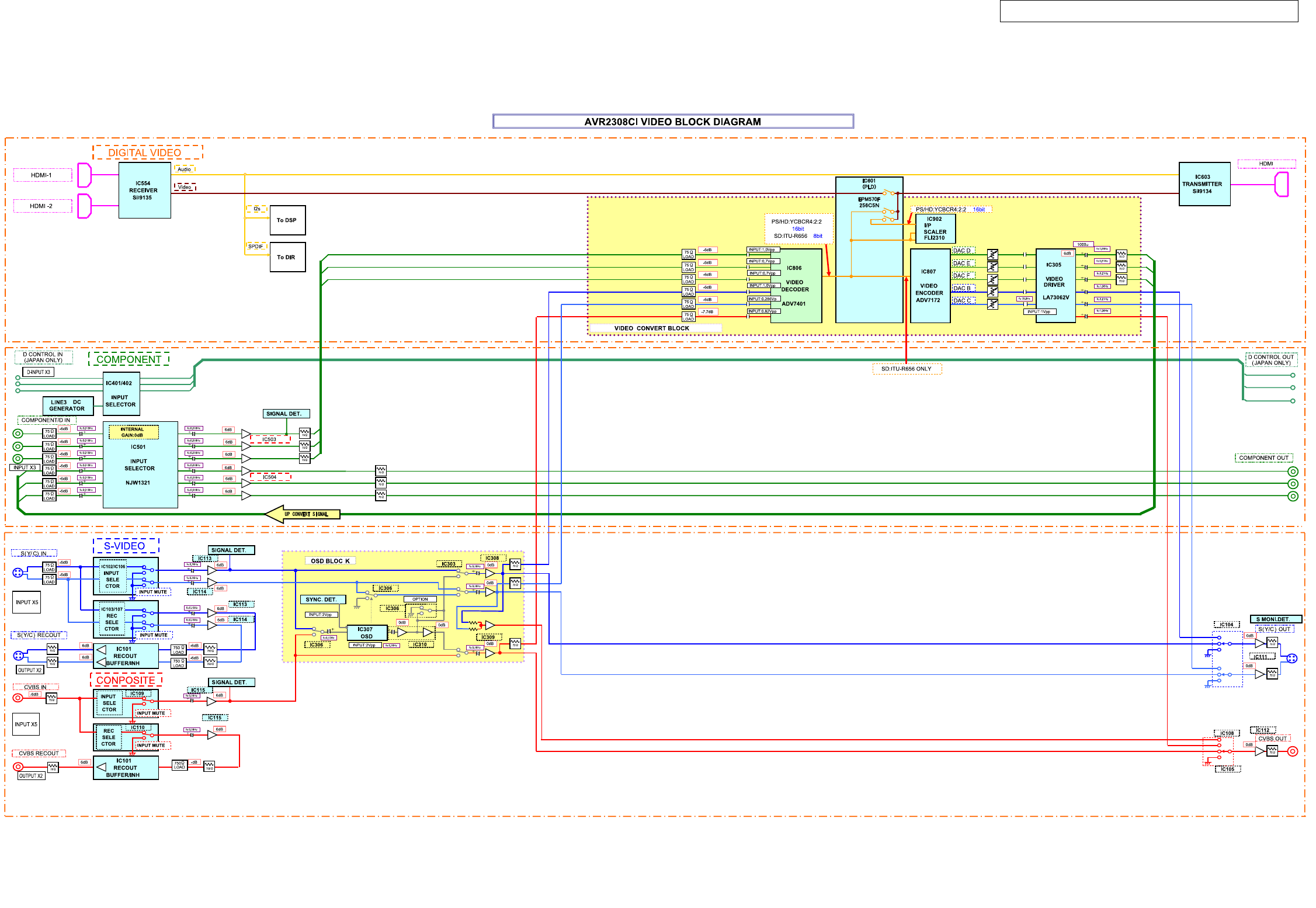
Task: Click the S(Y/C) RECOUT jack symbol
Action: pos(18,656)
